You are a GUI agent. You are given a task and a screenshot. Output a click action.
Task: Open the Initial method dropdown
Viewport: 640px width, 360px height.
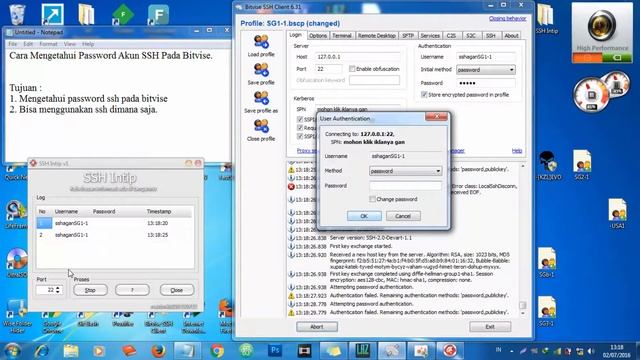[x=485, y=70]
